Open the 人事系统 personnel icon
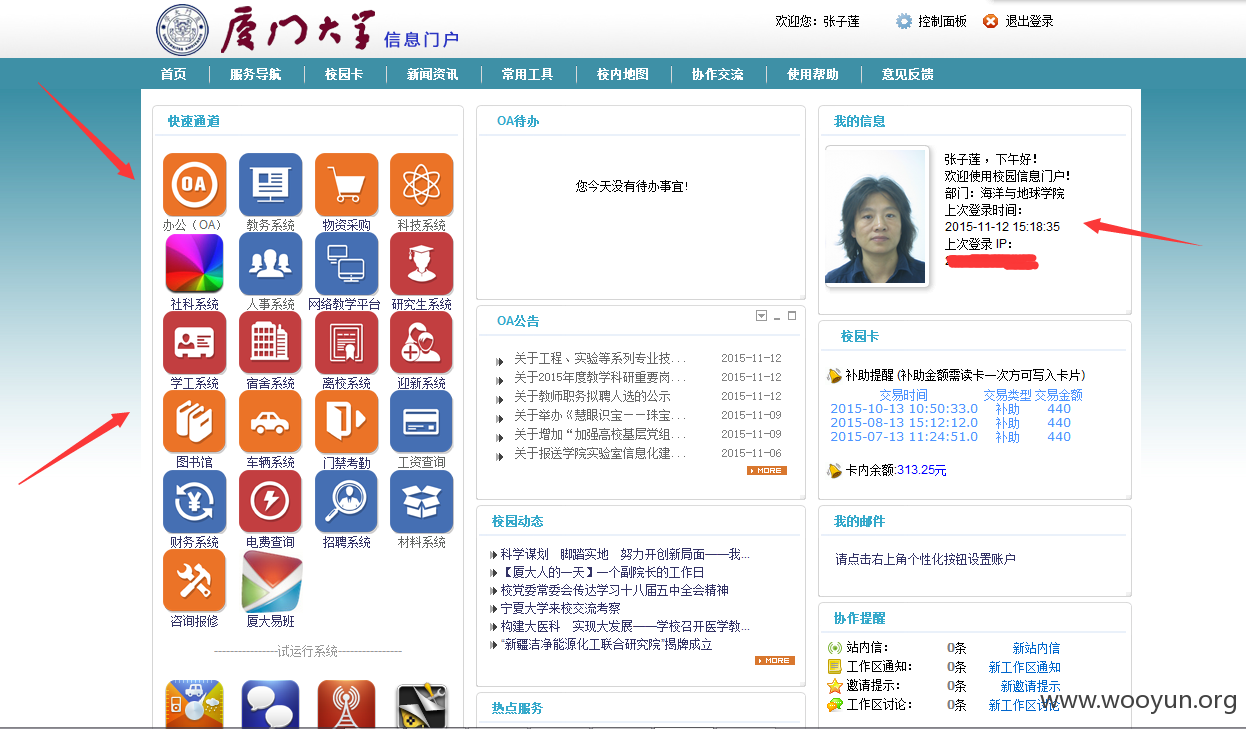The image size is (1246, 729). pos(270,263)
